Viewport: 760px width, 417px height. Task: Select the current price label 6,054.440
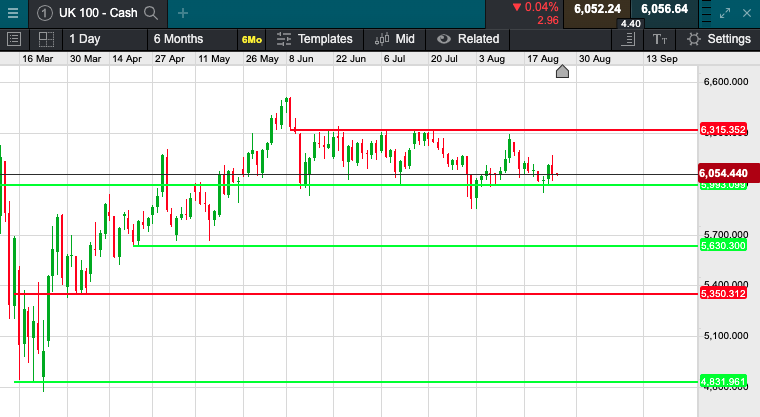[x=728, y=173]
